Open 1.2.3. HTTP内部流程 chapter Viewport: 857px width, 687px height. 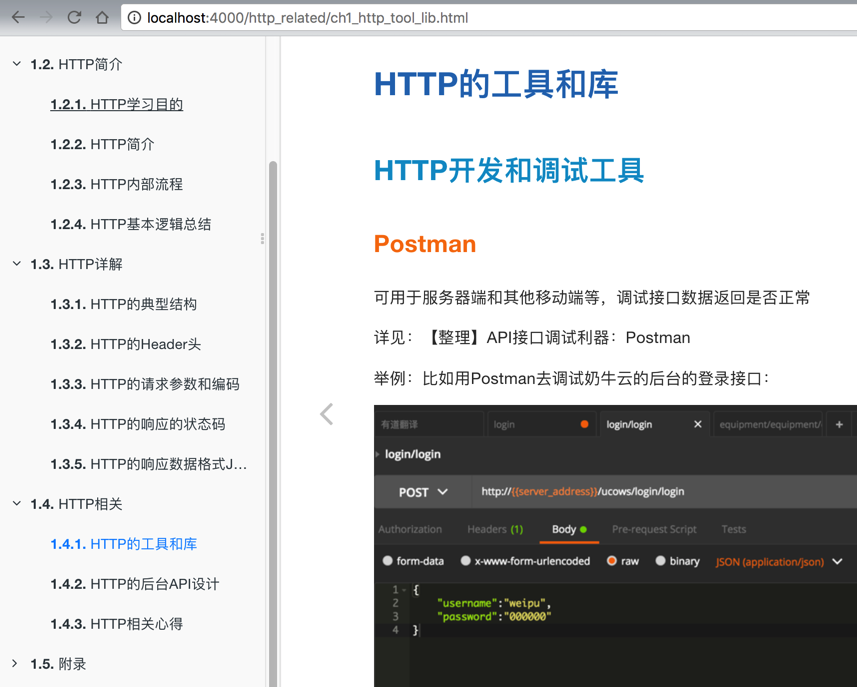(x=116, y=184)
